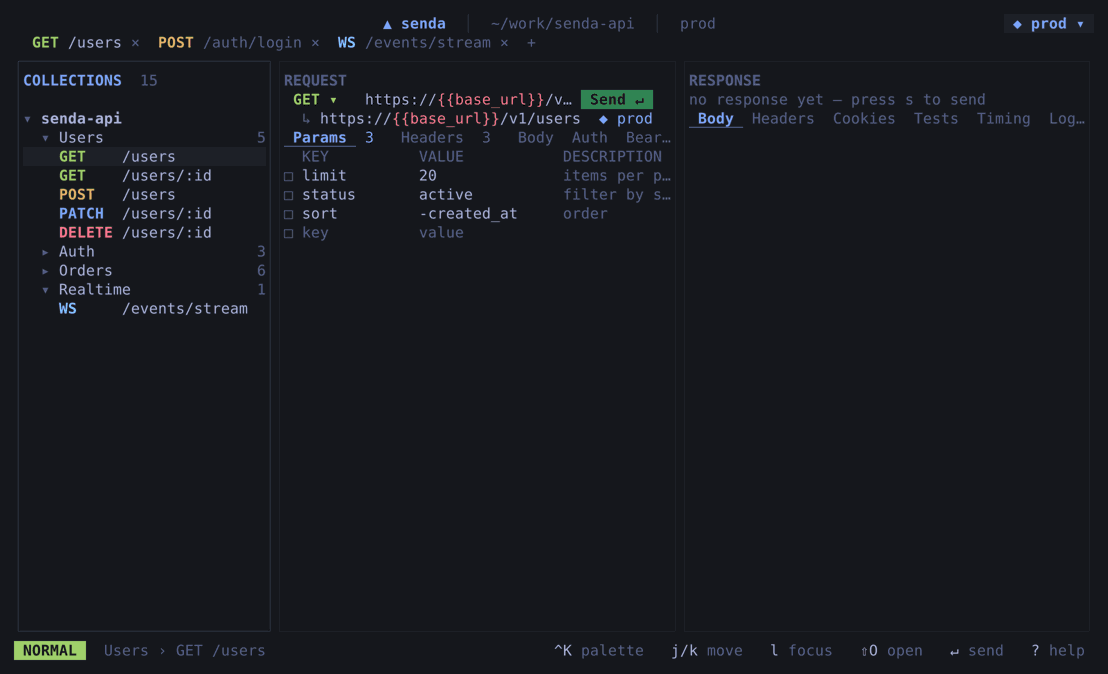Collapse the senda-api collection

click(x=28, y=119)
